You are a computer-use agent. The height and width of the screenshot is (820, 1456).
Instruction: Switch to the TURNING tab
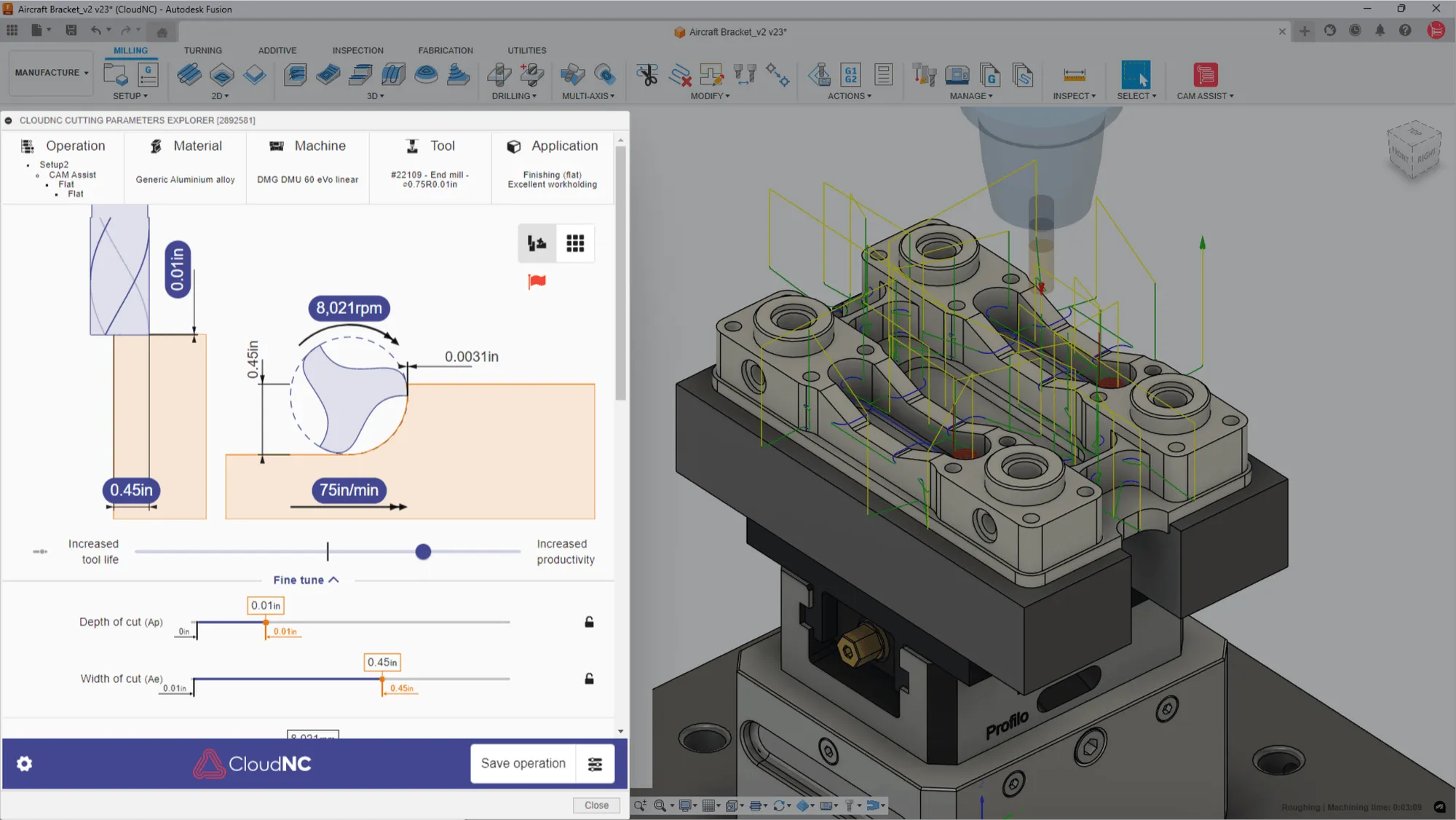[x=202, y=50]
